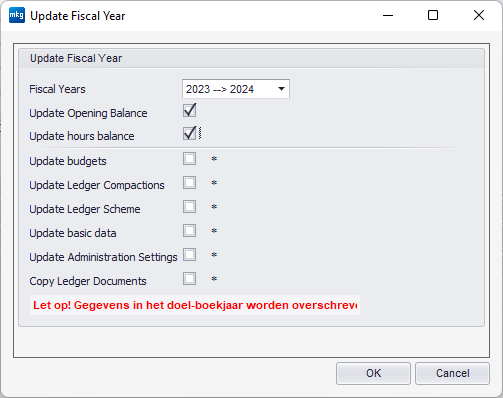The width and height of the screenshot is (503, 398).
Task: Uncheck Update hours balance checkbox
Action: point(189,133)
